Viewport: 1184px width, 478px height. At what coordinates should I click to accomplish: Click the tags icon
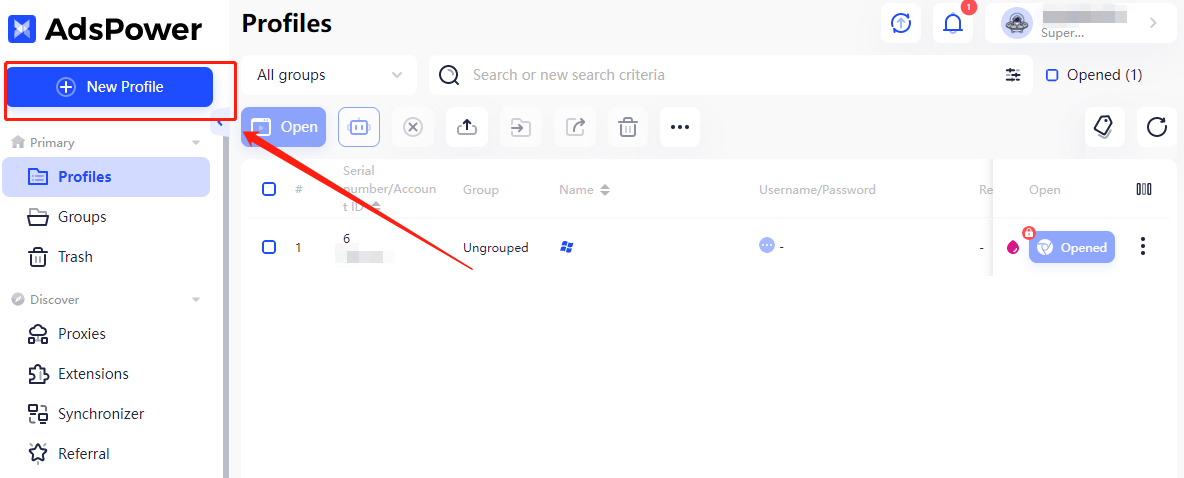pyautogui.click(x=1105, y=127)
